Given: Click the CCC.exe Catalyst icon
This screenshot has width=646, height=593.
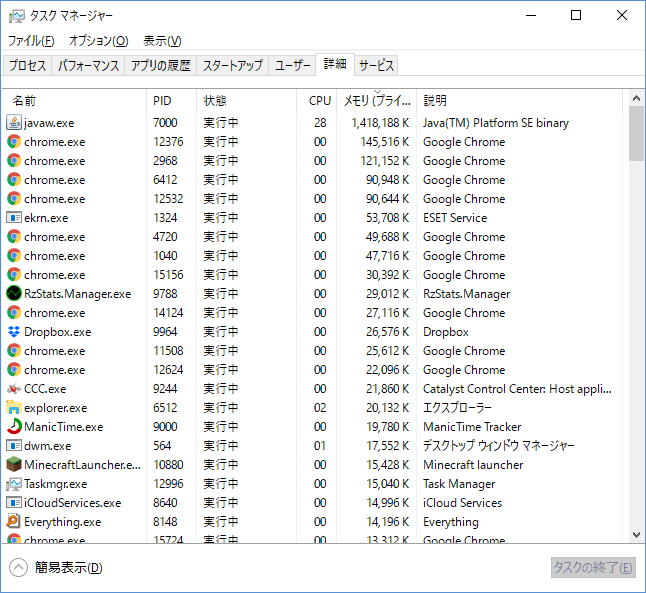Looking at the screenshot, I should pyautogui.click(x=14, y=389).
